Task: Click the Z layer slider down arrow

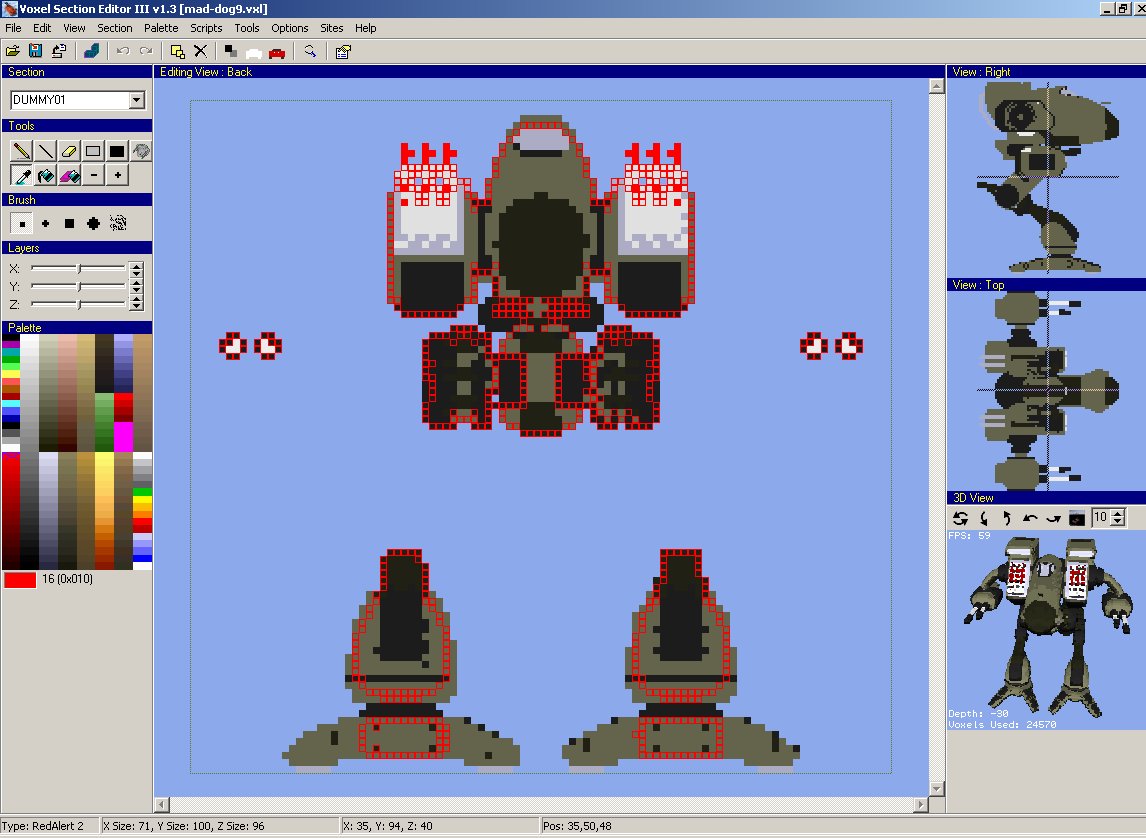Action: click(137, 307)
